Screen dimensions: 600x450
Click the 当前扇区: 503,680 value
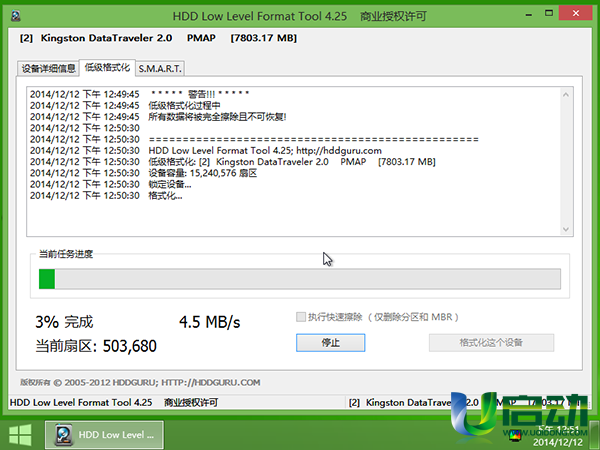96,346
